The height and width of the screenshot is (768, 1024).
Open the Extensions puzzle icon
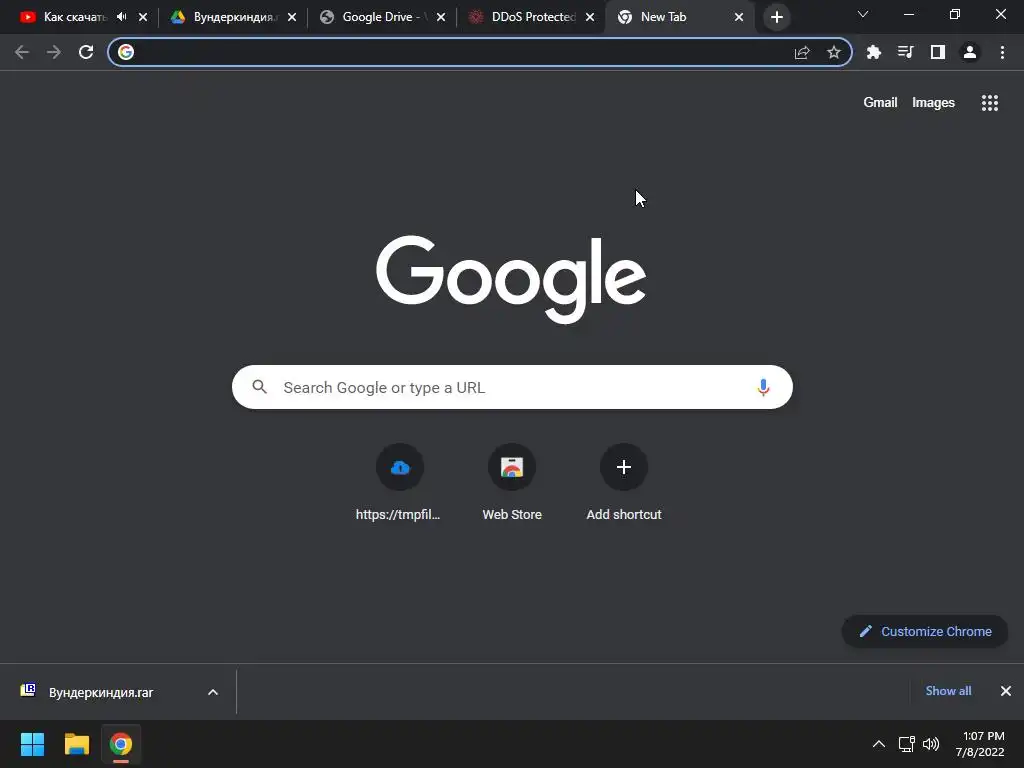pyautogui.click(x=874, y=52)
